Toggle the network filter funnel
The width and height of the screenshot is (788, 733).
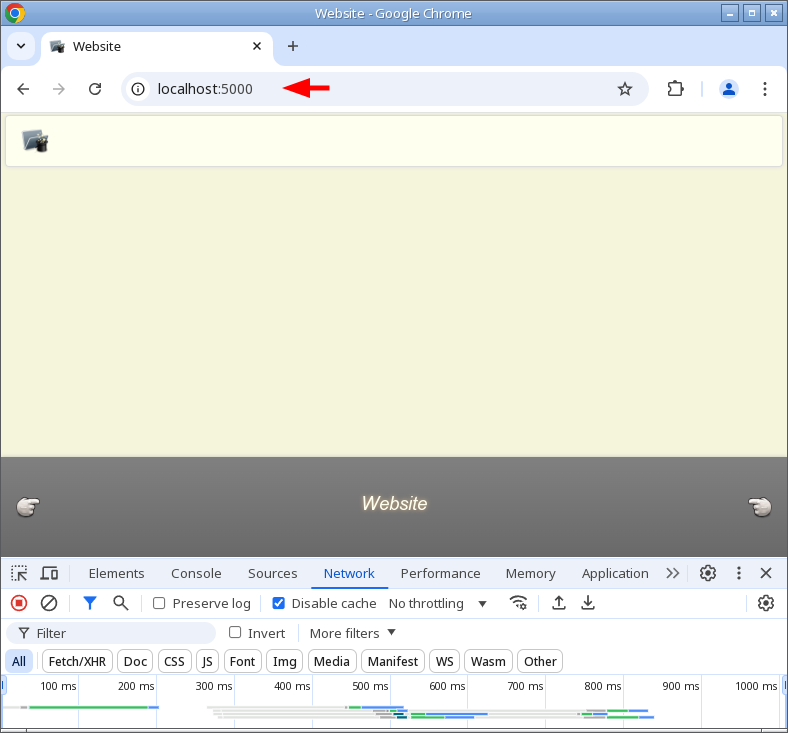coord(90,603)
